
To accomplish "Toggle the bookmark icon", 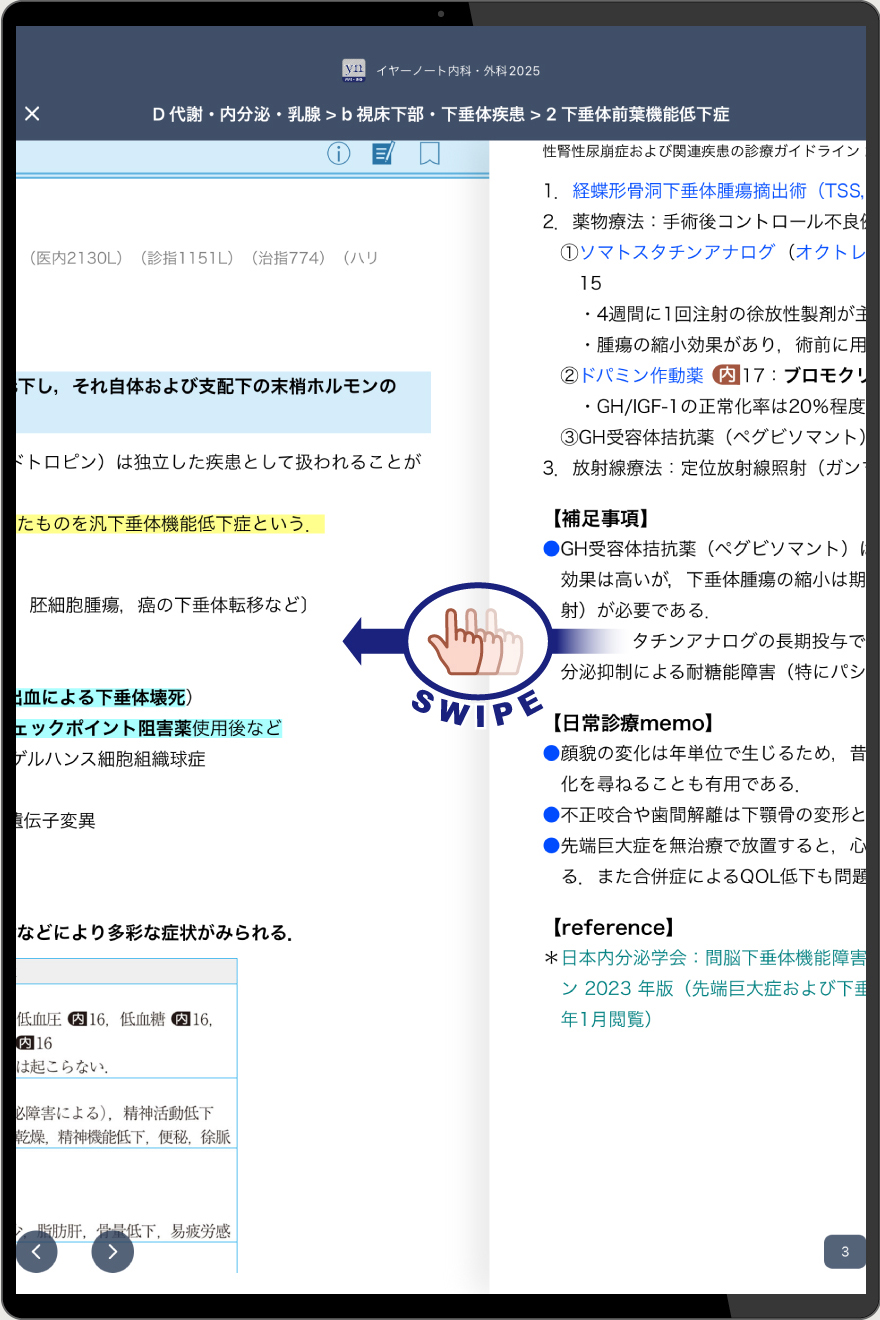I will [x=429, y=153].
